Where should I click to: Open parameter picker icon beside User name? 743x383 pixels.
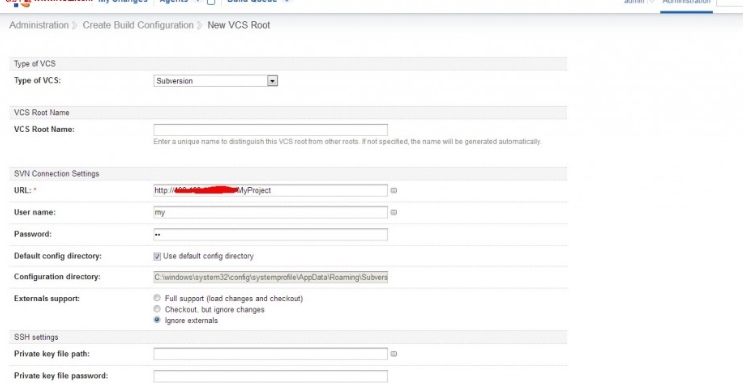point(394,212)
